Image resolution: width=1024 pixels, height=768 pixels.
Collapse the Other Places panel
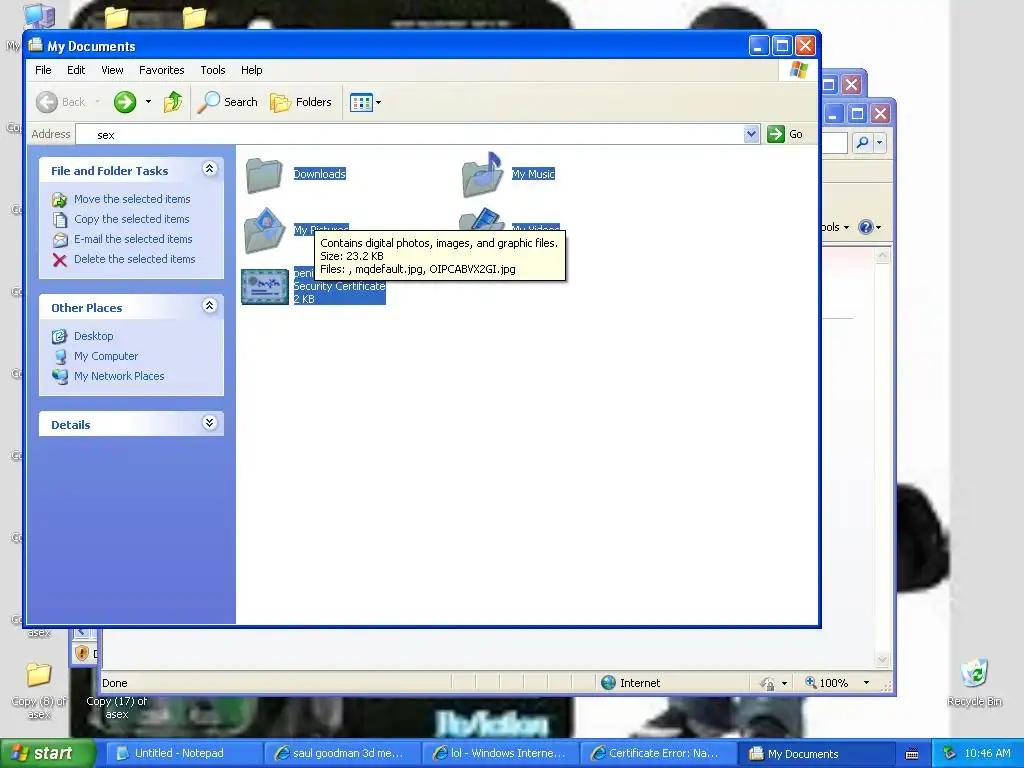[210, 306]
